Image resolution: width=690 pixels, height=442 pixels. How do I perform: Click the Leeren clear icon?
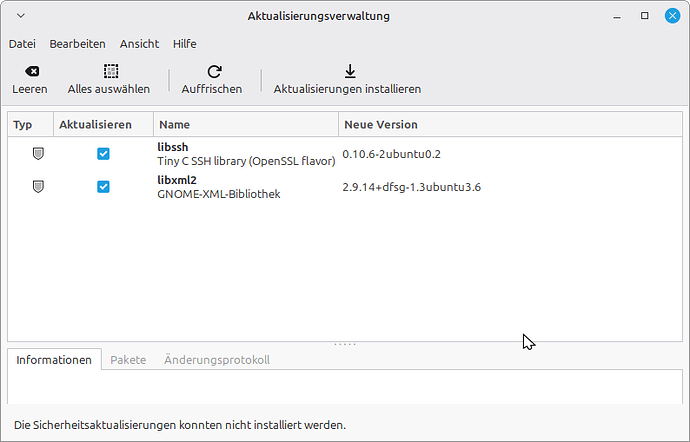(30, 71)
